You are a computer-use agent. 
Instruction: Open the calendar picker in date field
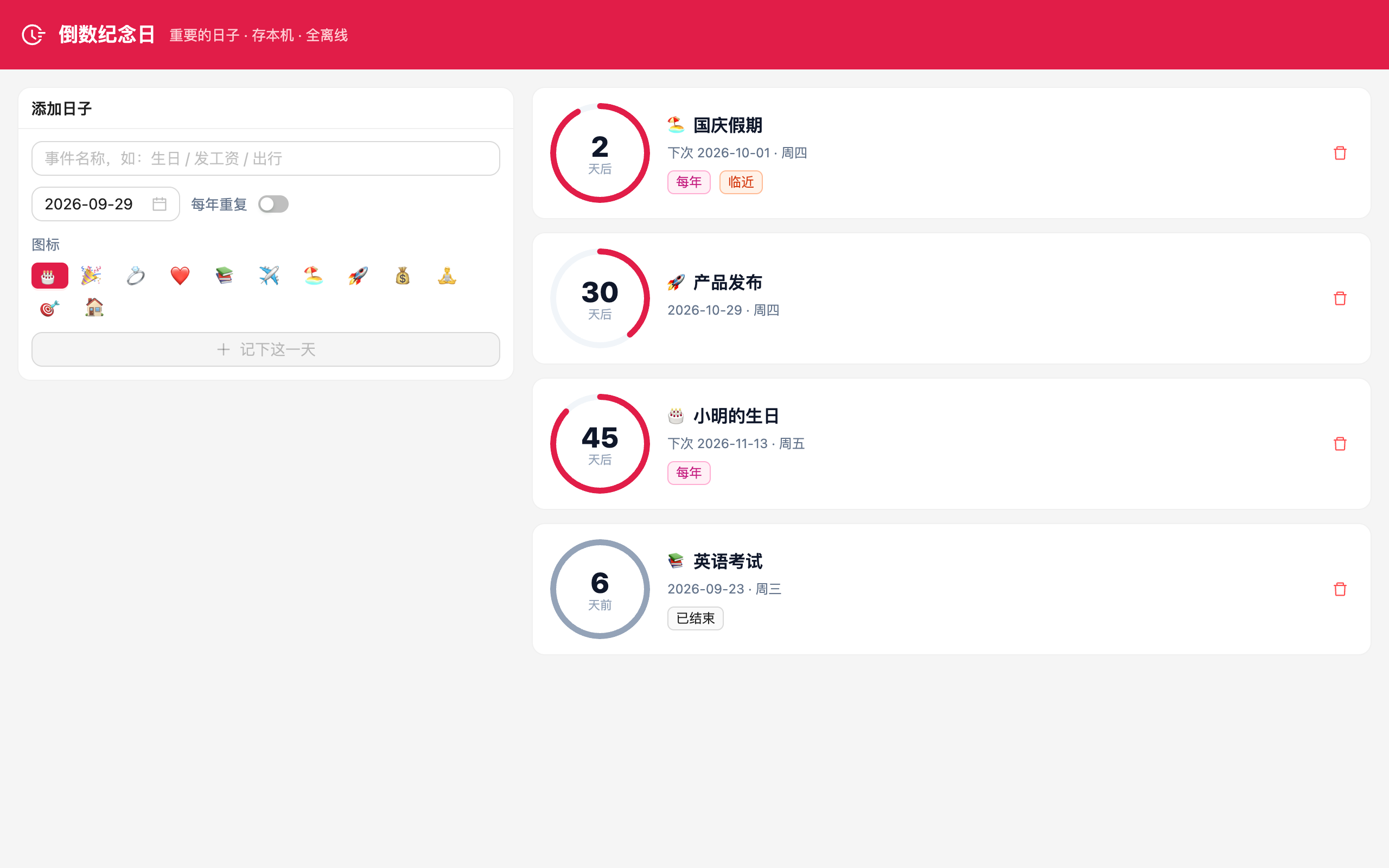point(159,205)
